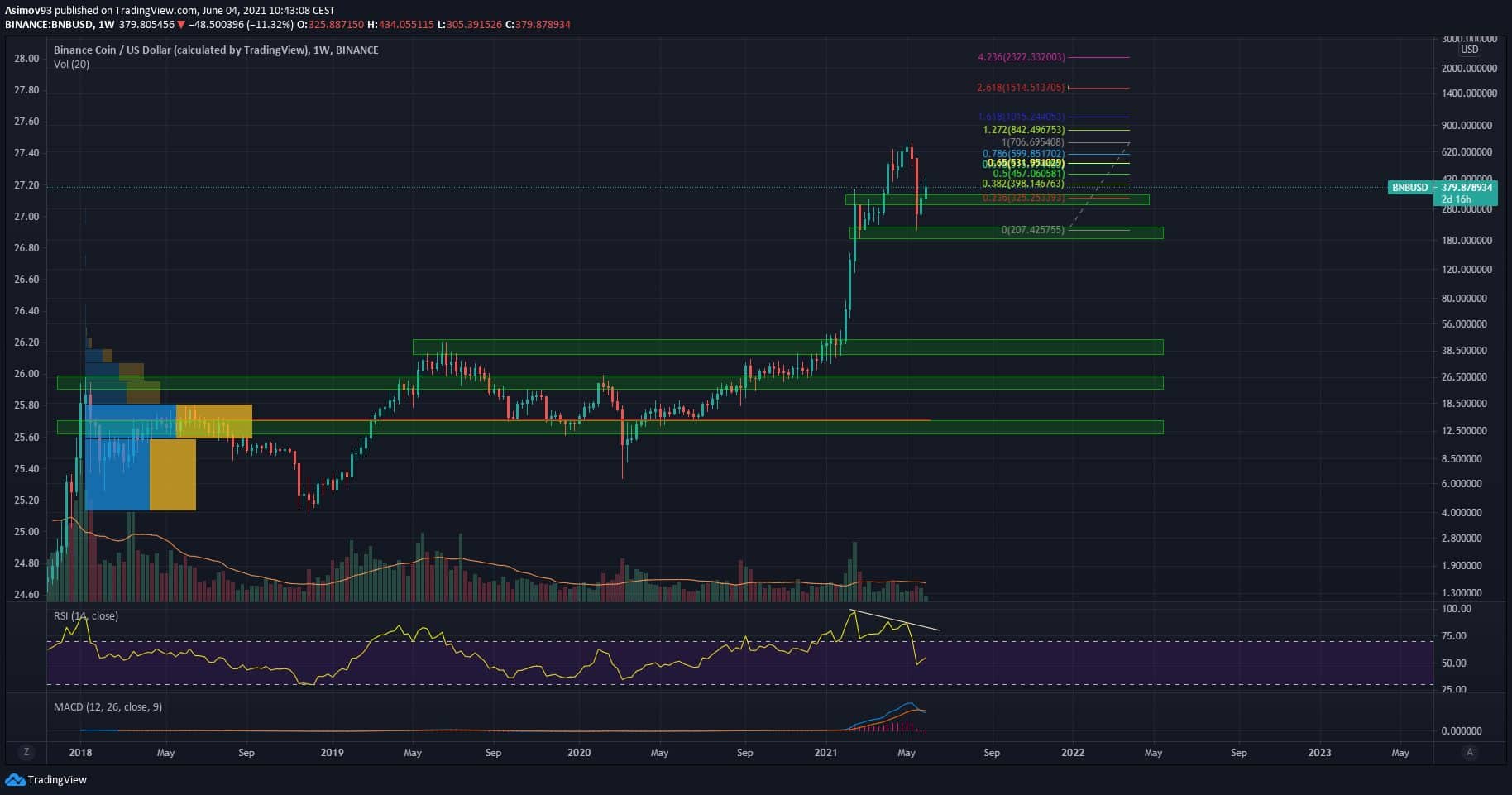This screenshot has width=1512, height=795.
Task: Select the RSI (14, close) indicator label
Action: [86, 616]
